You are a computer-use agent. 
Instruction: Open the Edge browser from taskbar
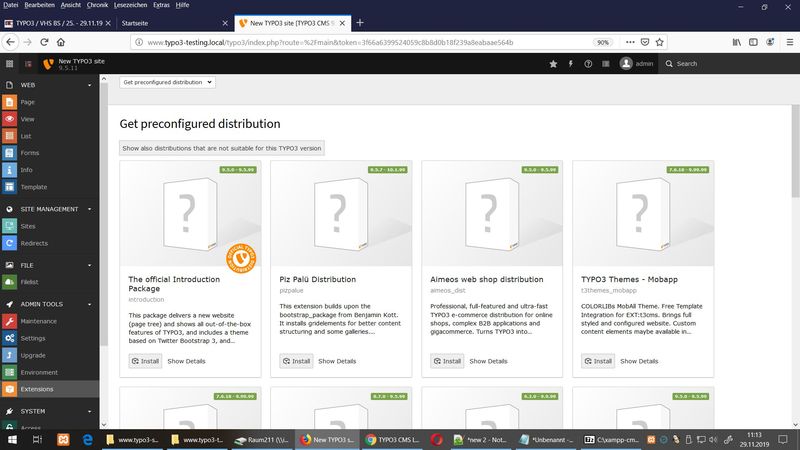pos(87,439)
